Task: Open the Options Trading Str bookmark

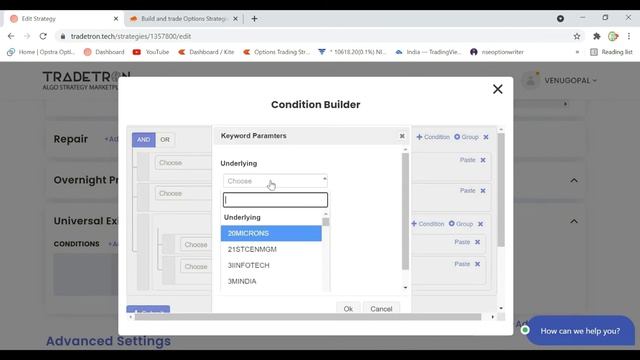Action: pos(276,52)
